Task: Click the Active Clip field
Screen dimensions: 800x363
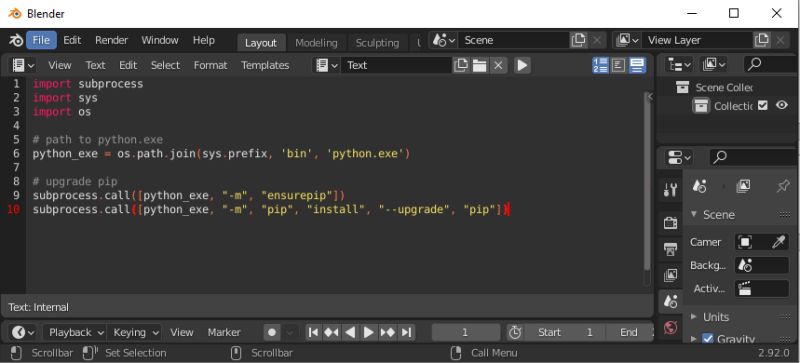Action: coord(762,289)
